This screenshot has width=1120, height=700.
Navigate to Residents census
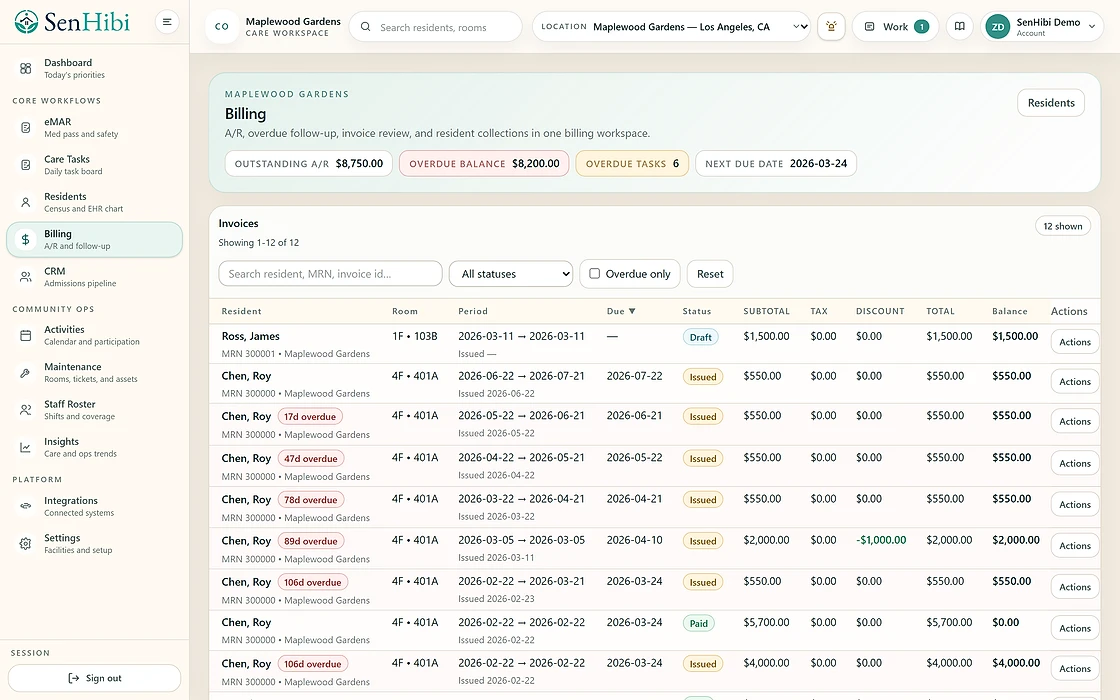[x=94, y=202]
